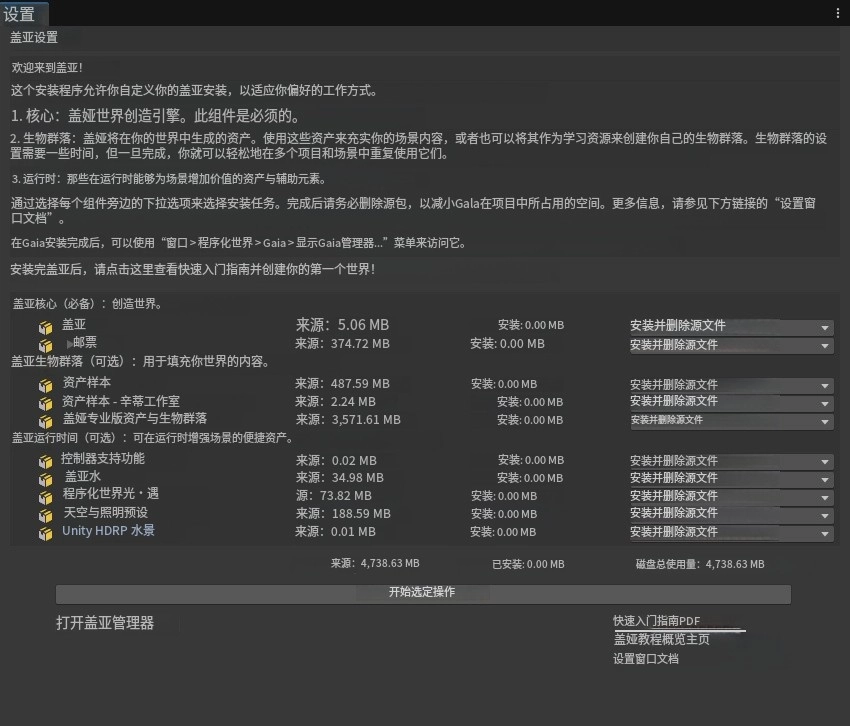
Task: Click source size text 374.72 MB
Action: 360,344
